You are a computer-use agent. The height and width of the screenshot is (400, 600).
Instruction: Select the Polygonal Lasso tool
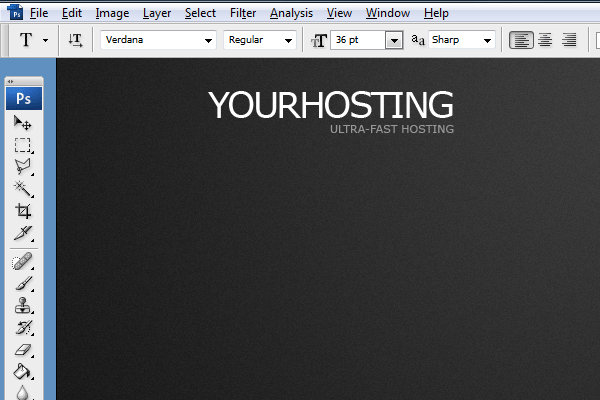[x=23, y=167]
